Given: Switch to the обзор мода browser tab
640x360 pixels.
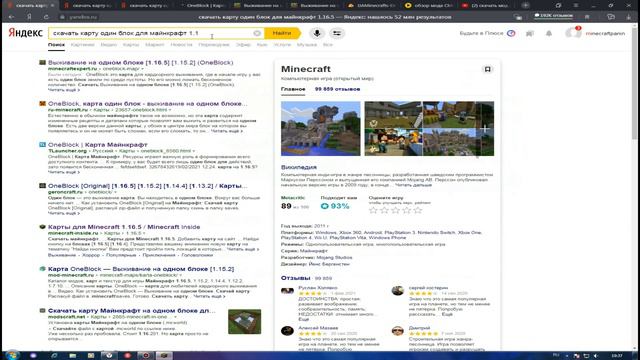Looking at the screenshot, I should click(429, 6).
